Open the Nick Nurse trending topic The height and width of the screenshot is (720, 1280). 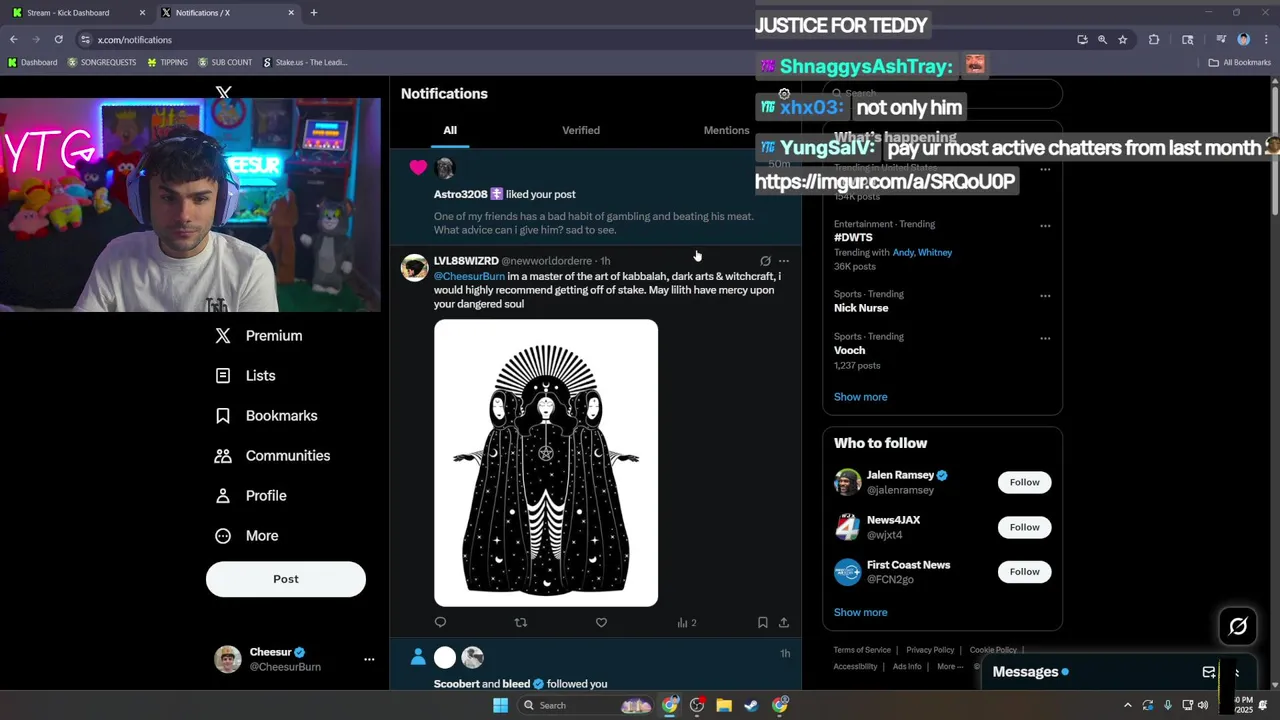point(861,308)
